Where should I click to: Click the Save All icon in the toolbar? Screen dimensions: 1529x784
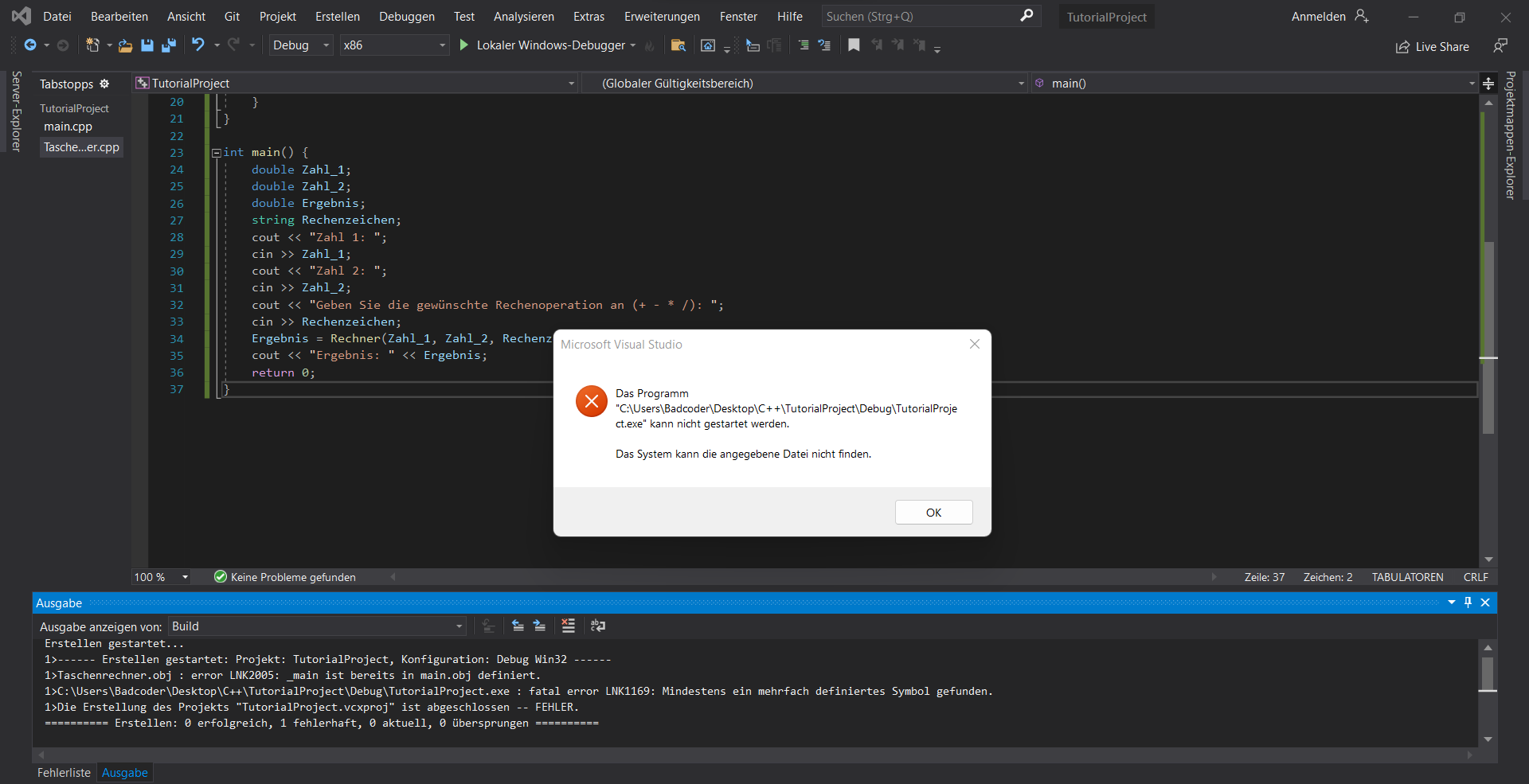[169, 45]
